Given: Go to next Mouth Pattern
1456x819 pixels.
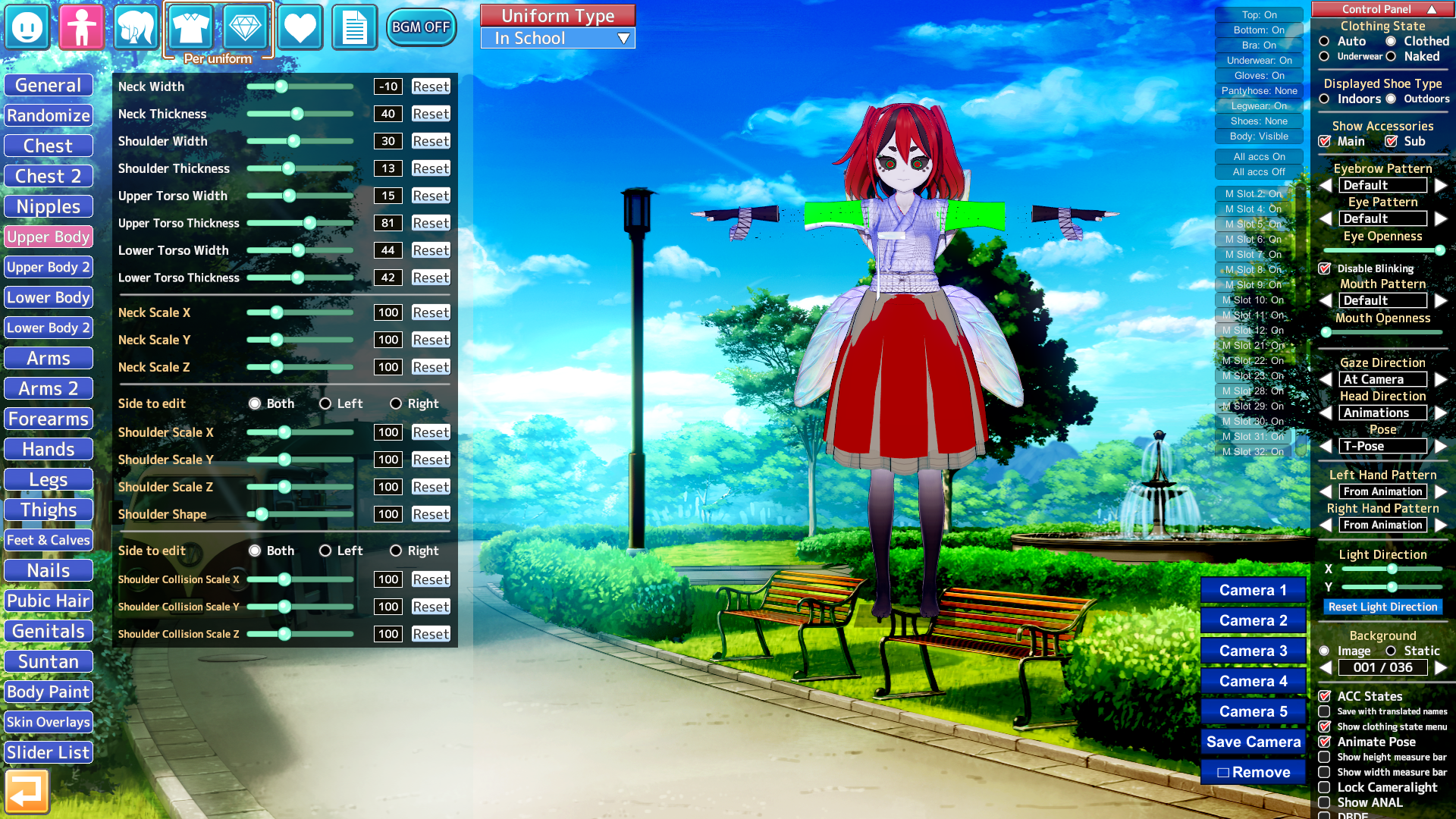Looking at the screenshot, I should [1441, 300].
